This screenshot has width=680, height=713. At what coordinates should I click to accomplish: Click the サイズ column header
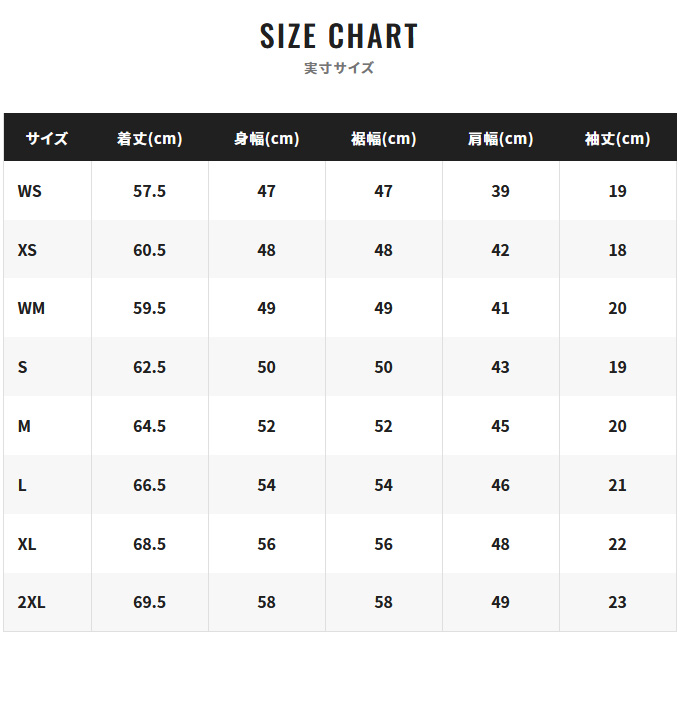coord(47,138)
